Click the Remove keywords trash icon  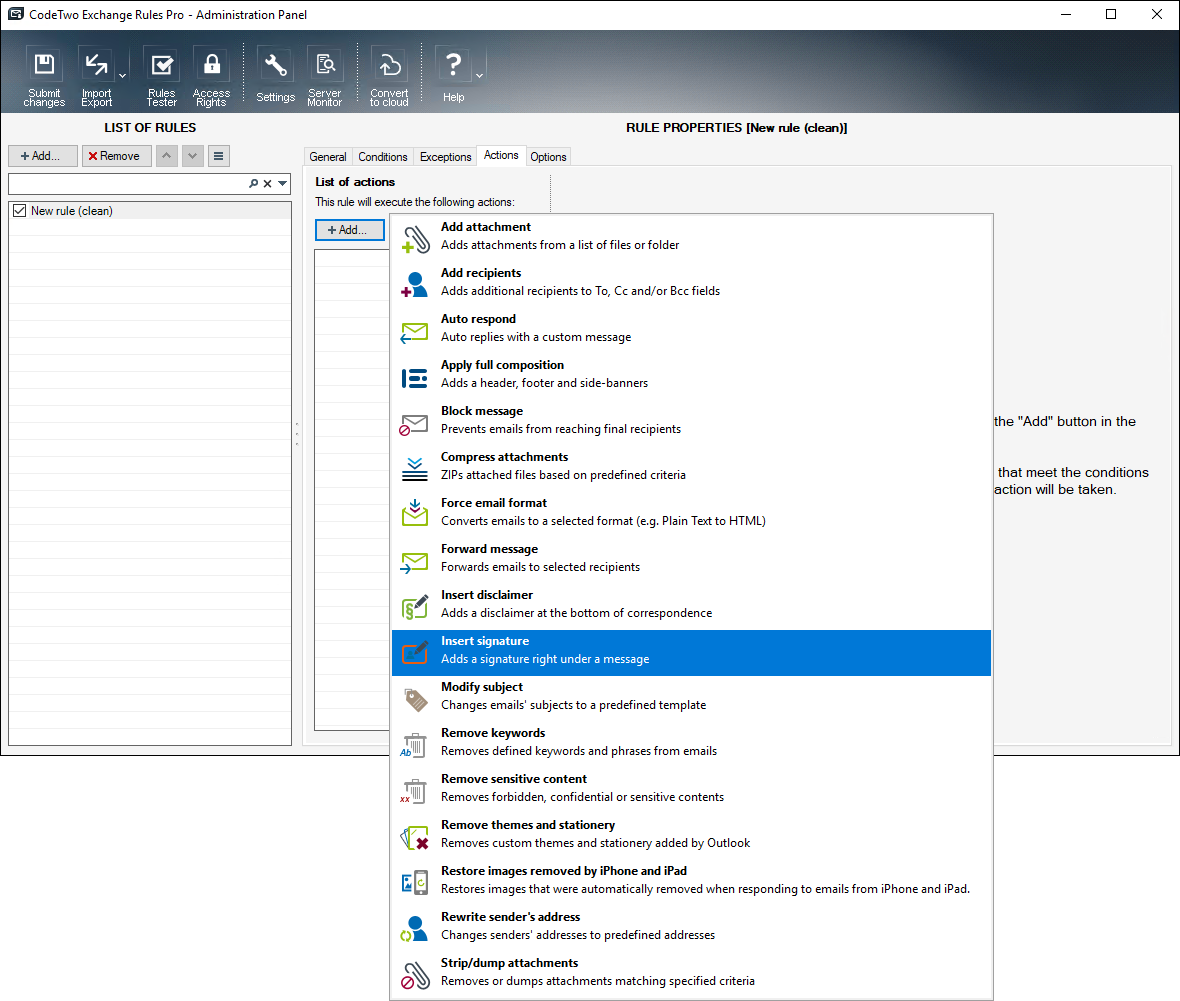[413, 745]
